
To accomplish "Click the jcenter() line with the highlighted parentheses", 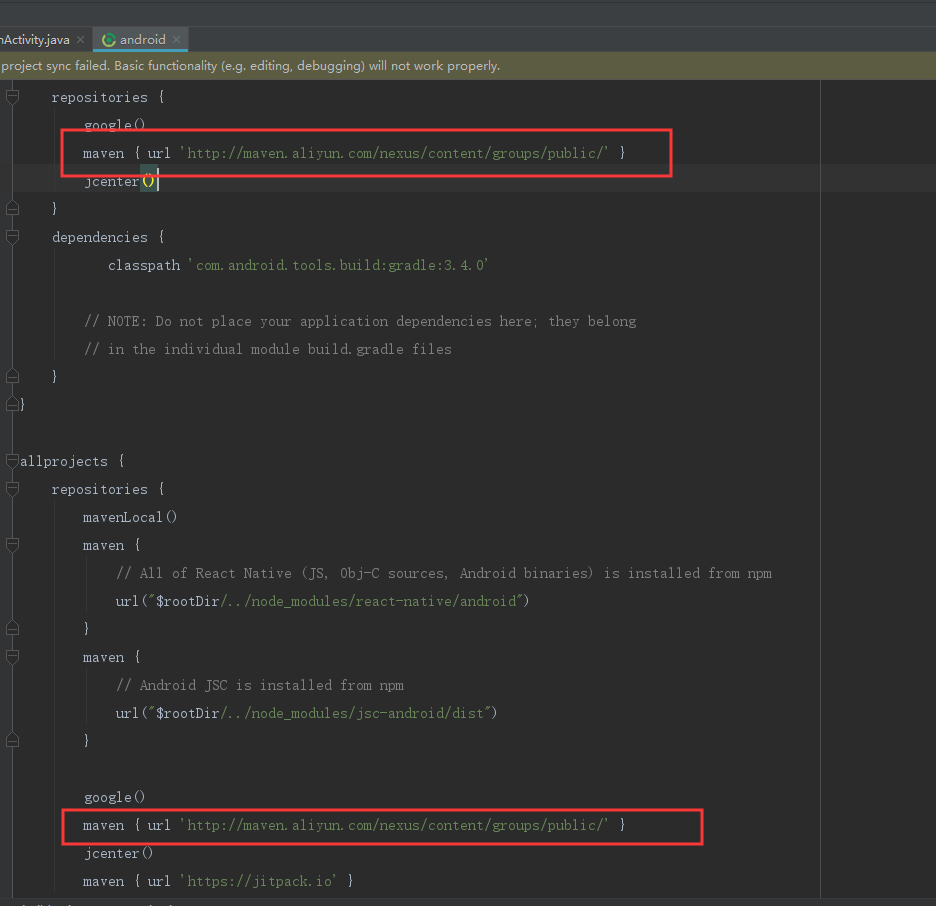I will tap(120, 181).
